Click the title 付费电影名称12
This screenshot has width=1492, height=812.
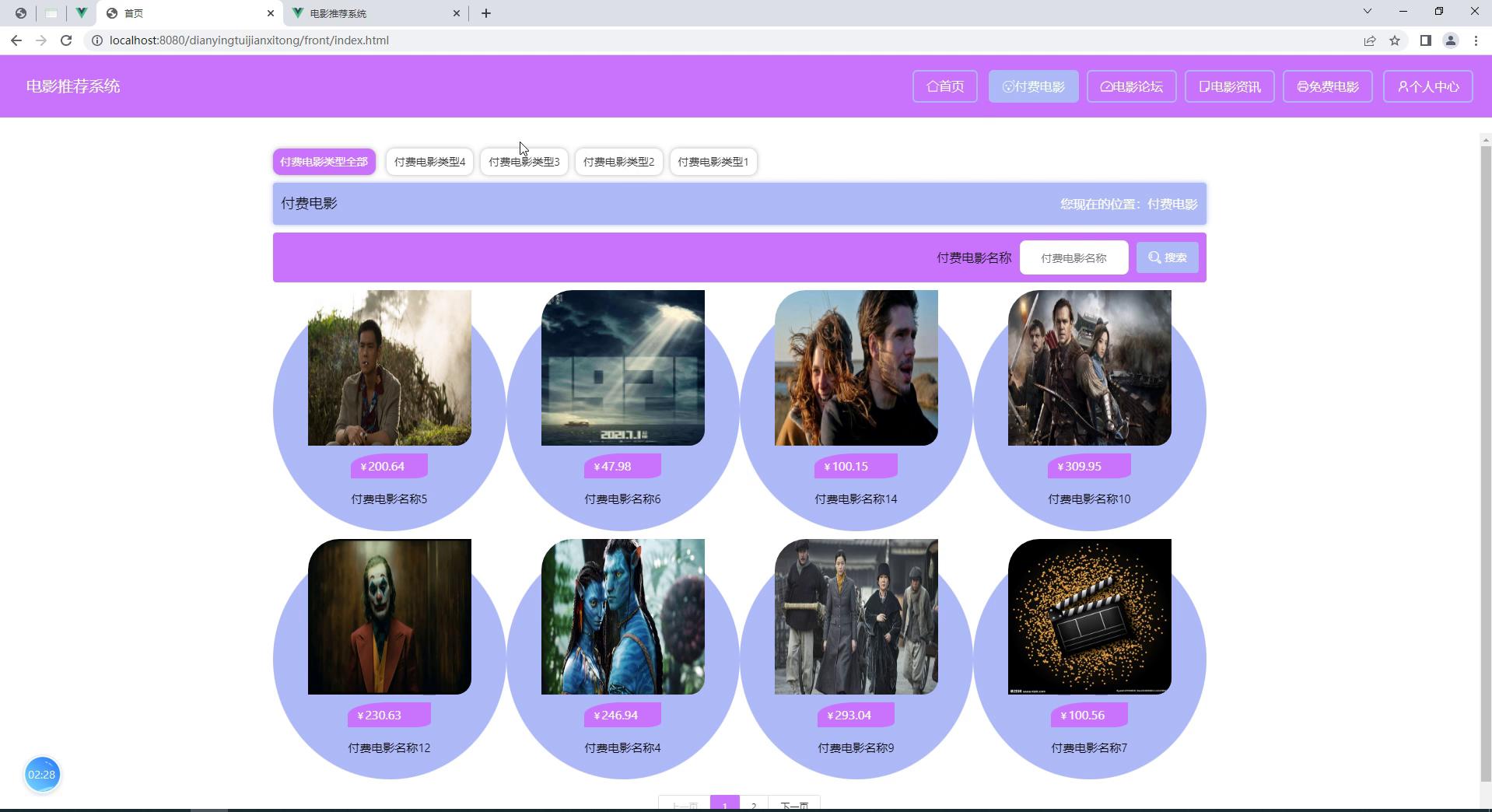click(x=389, y=748)
